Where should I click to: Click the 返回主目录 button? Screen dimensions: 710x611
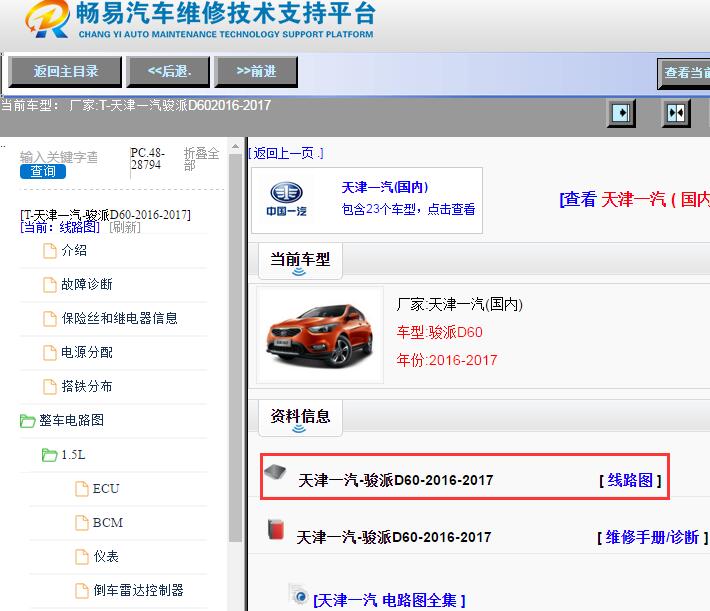click(x=65, y=72)
